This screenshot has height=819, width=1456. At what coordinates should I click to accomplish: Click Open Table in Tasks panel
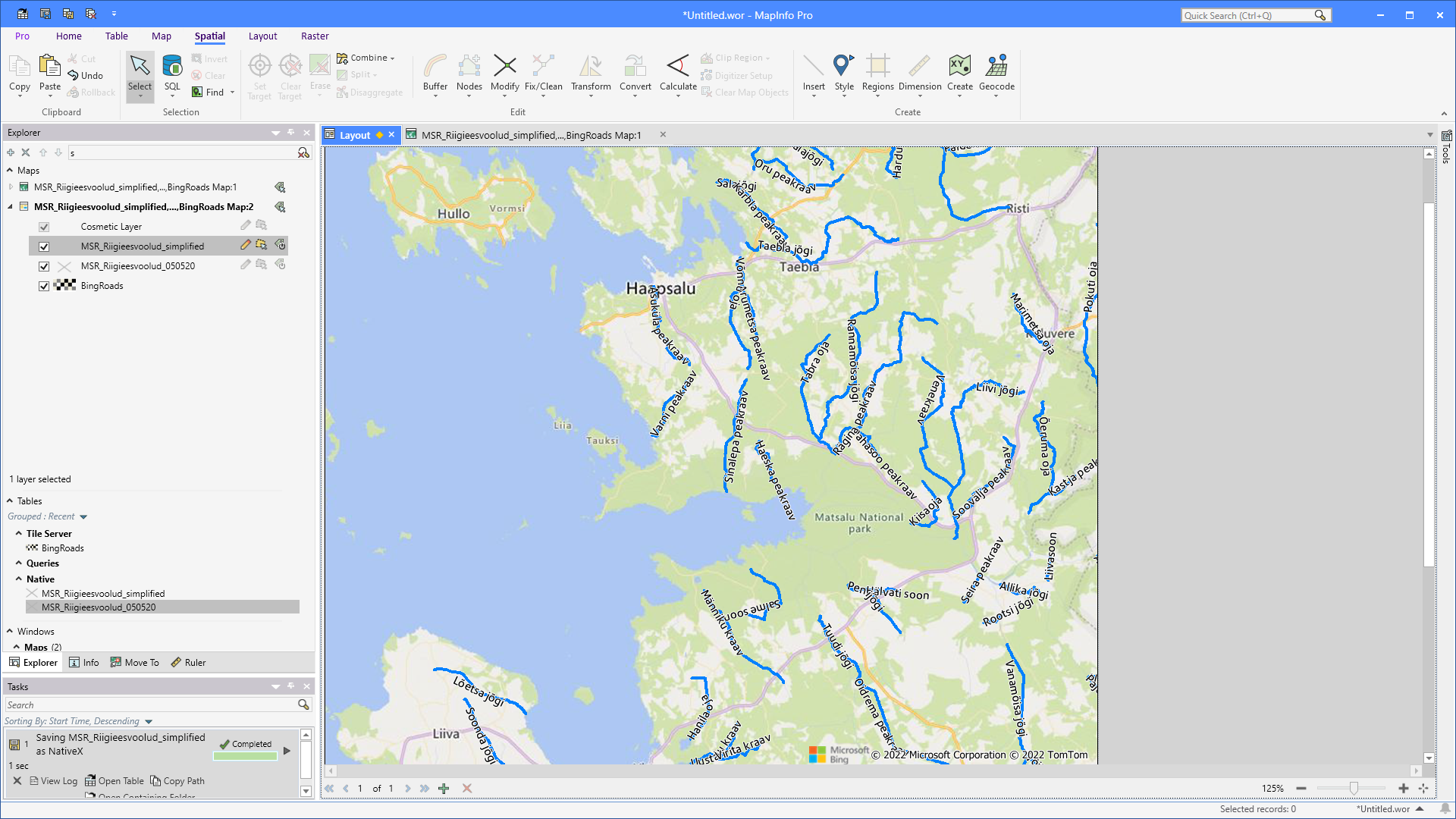115,781
